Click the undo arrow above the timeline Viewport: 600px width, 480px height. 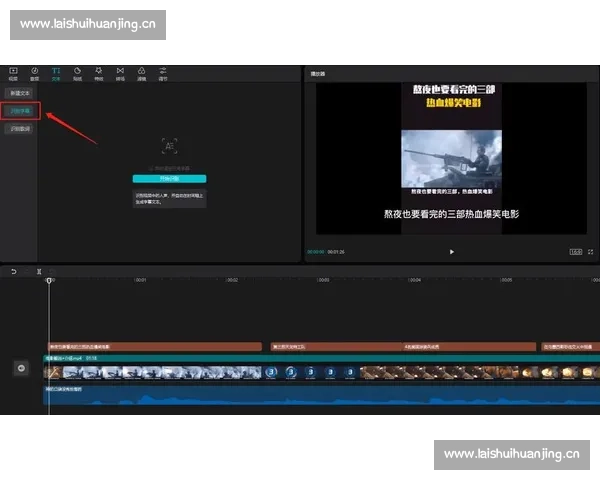coord(13,271)
